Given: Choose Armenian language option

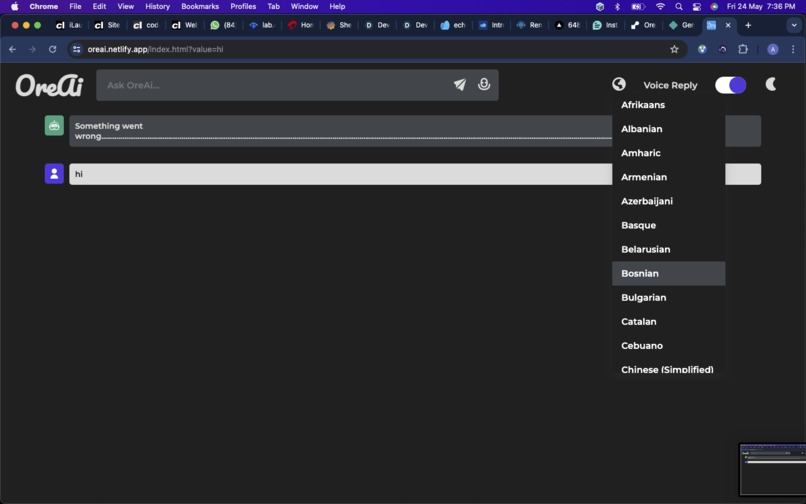Looking at the screenshot, I should [669, 177].
